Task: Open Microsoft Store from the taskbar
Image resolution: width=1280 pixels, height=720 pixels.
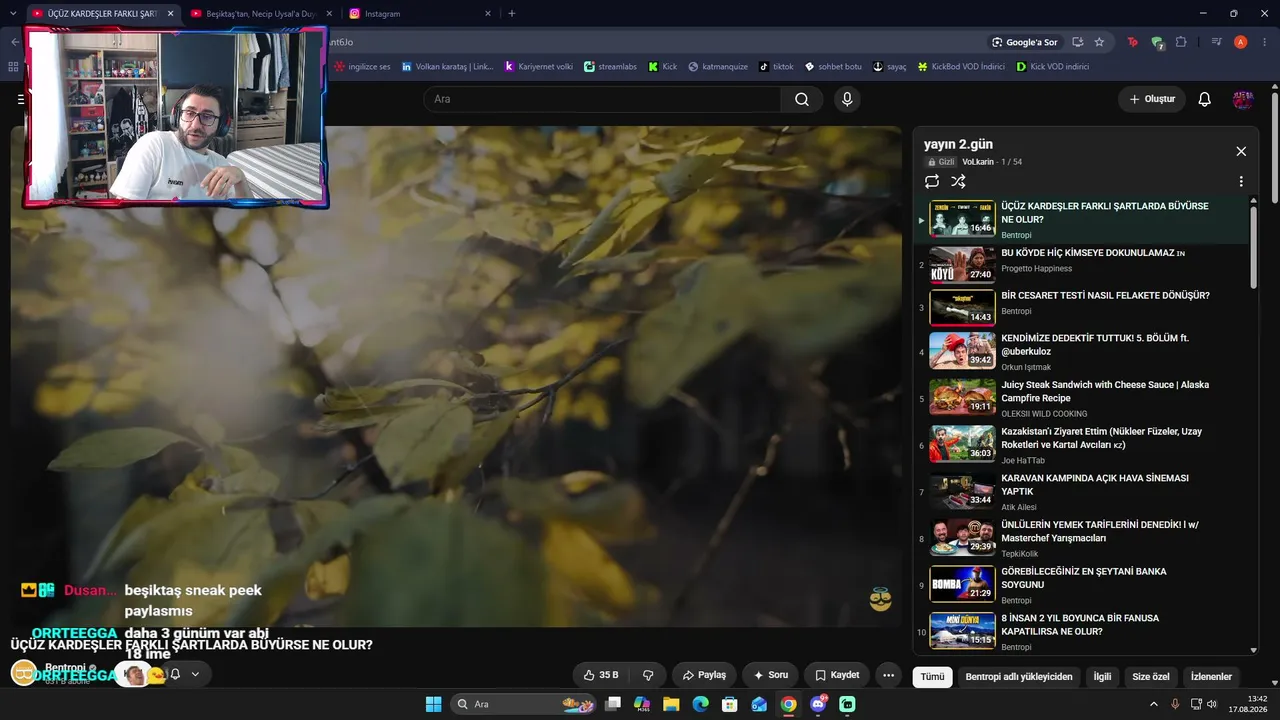Action: [x=730, y=704]
